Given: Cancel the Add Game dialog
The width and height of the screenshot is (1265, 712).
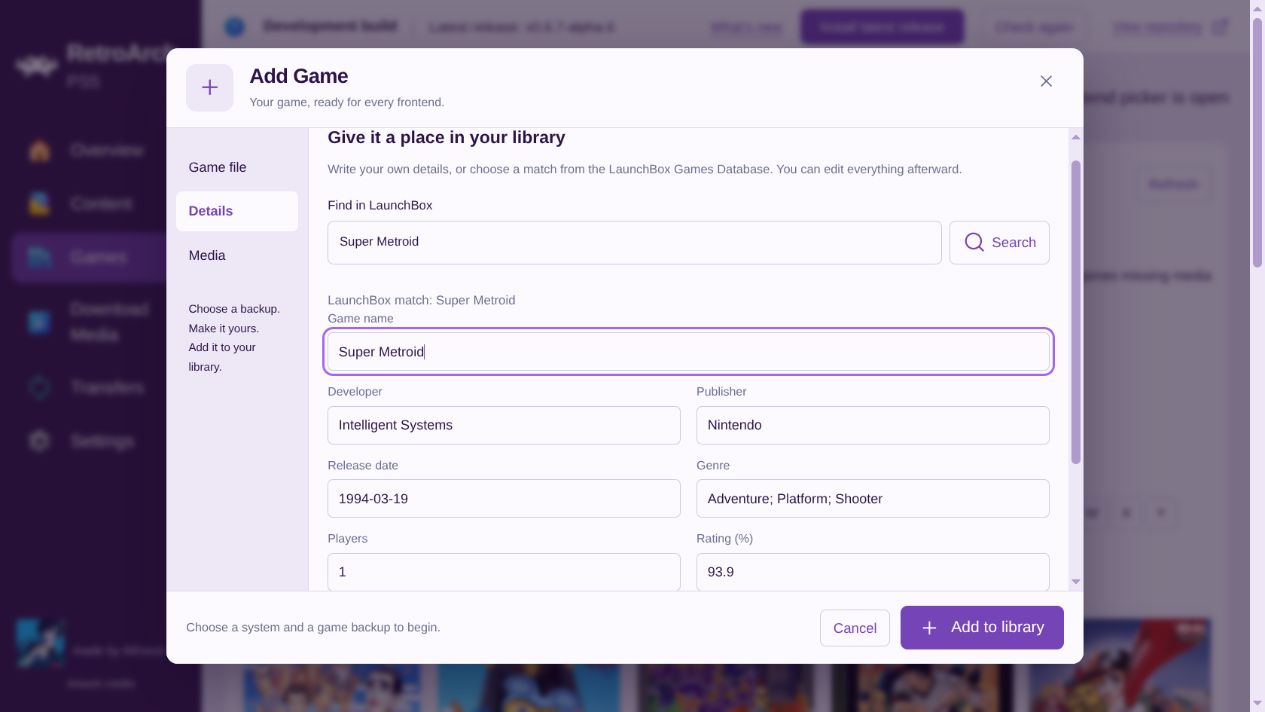Looking at the screenshot, I should click(x=855, y=628).
